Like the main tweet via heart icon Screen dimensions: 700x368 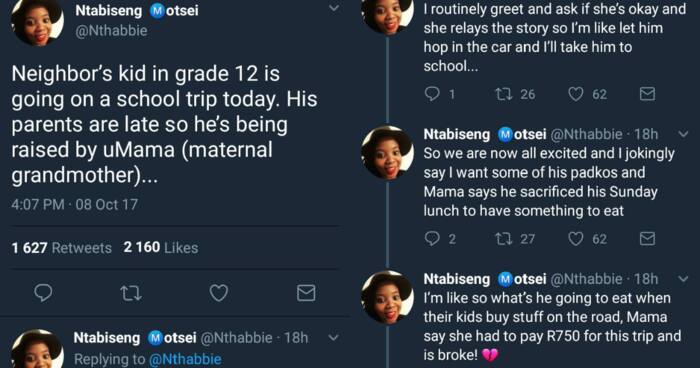(219, 293)
